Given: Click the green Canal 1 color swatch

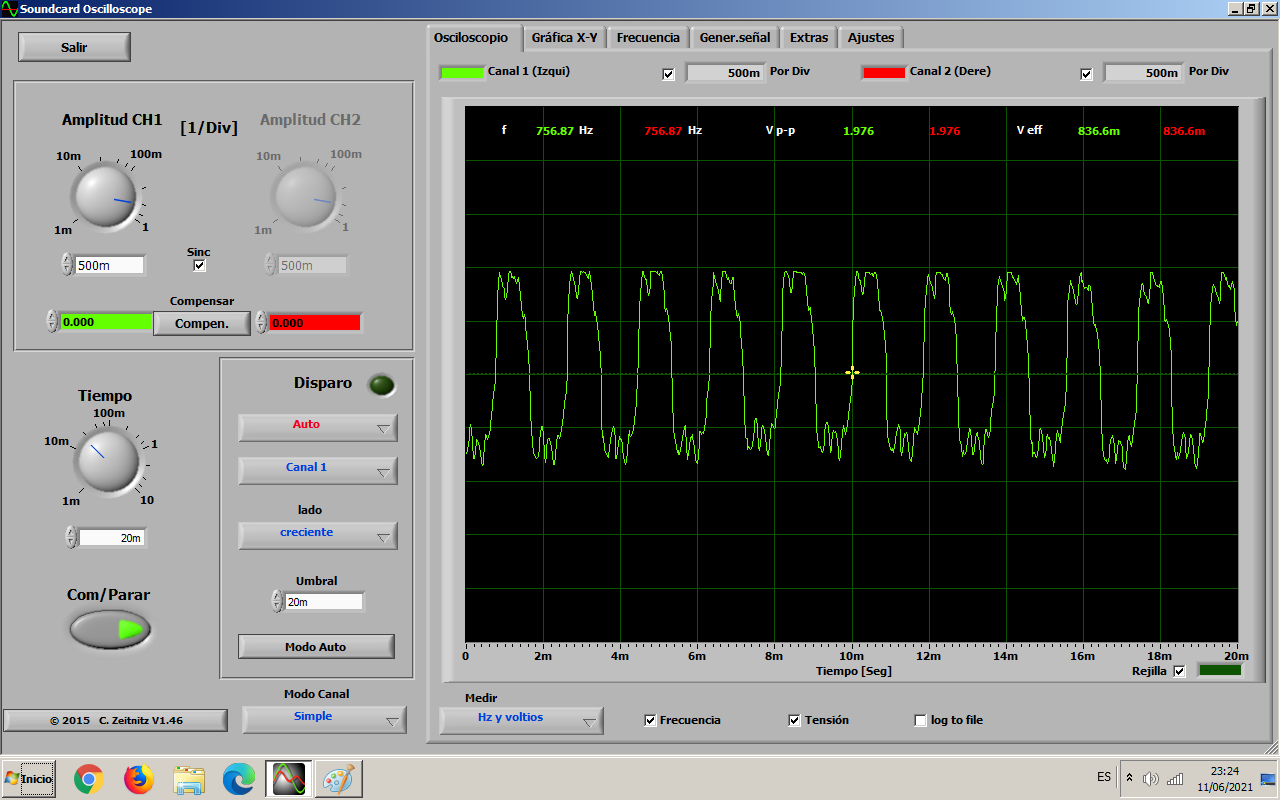Looking at the screenshot, I should pyautogui.click(x=462, y=72).
